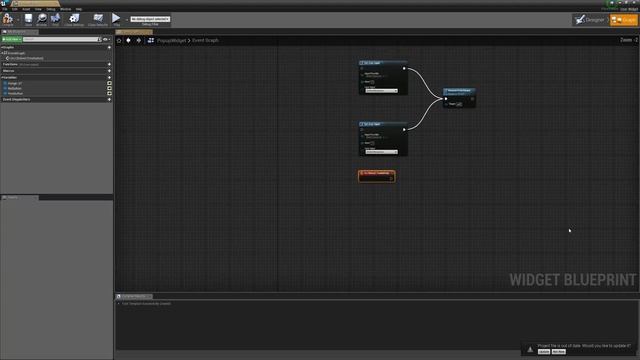Click output exec pin of lower Set node

pos(404,130)
